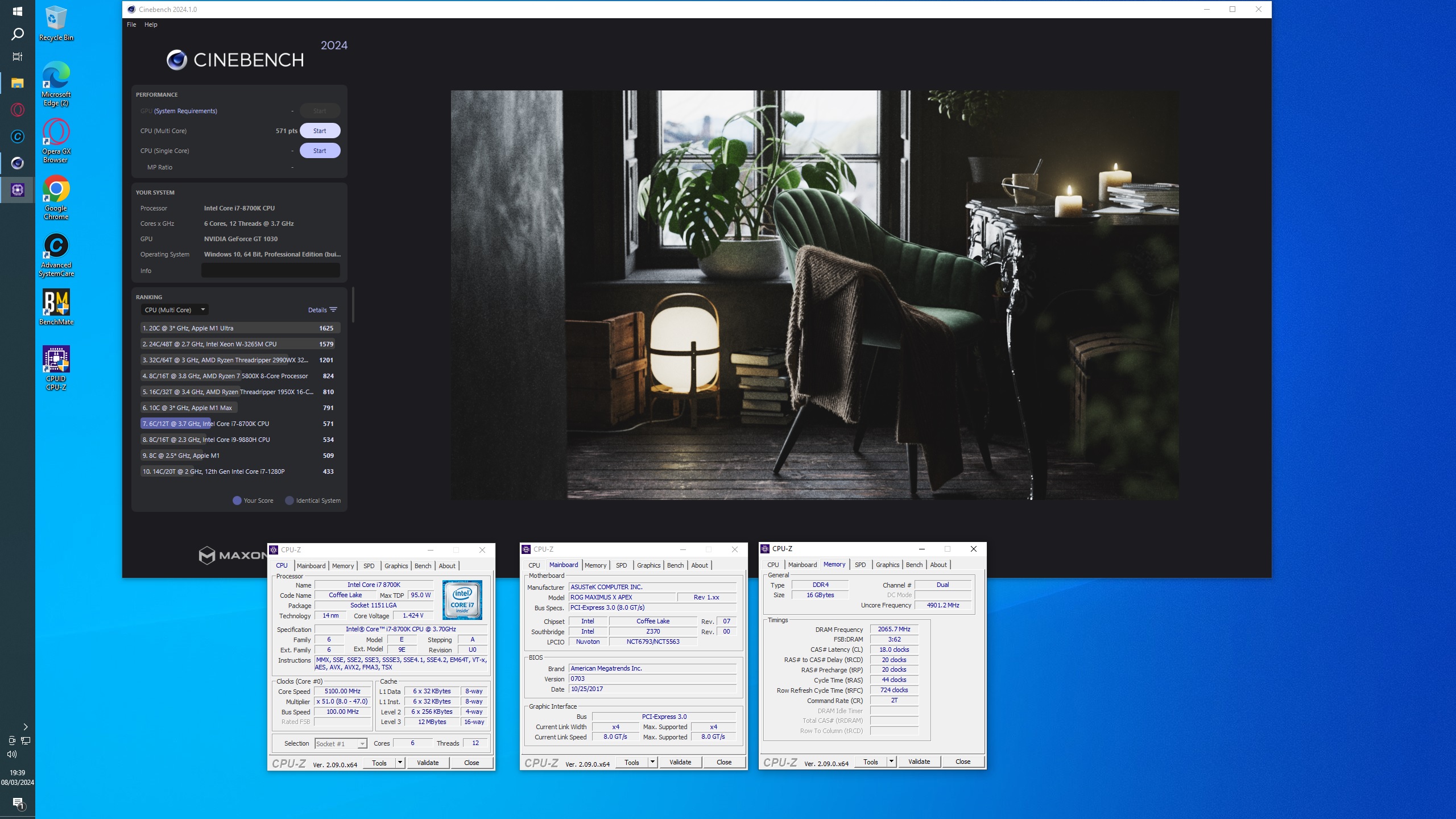The width and height of the screenshot is (1456, 819).
Task: Open Graphics tab in Memory CPU-Z window
Action: point(887,565)
